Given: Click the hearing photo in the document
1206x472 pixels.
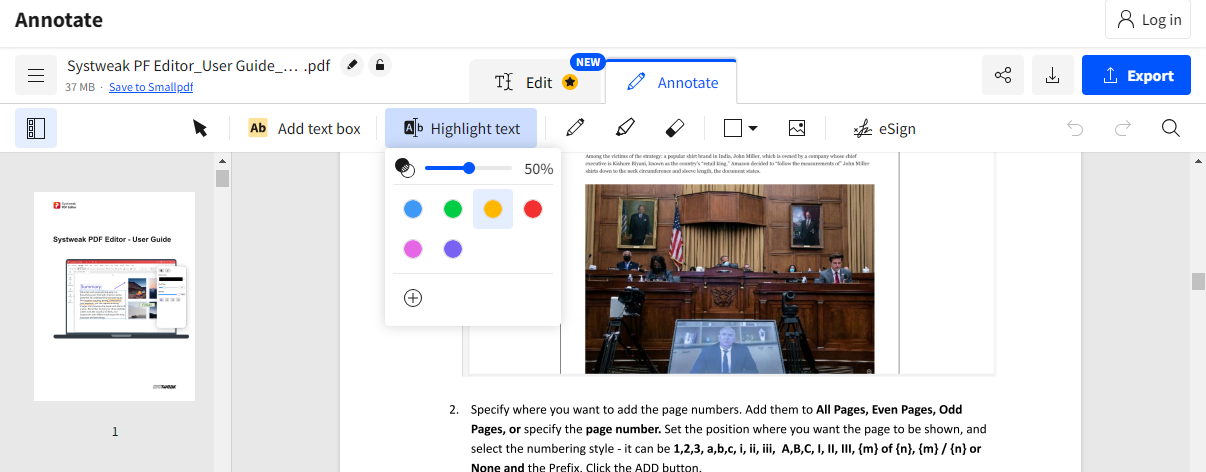Looking at the screenshot, I should click(729, 279).
